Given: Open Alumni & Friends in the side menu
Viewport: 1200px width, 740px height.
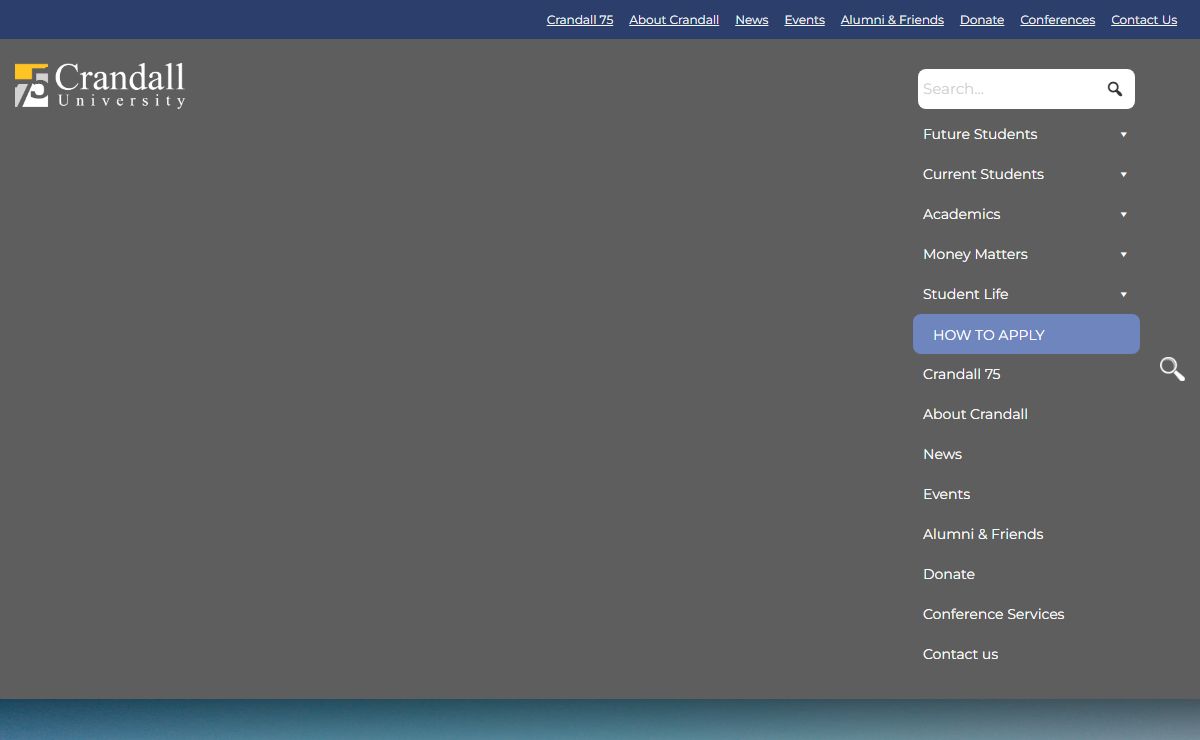Looking at the screenshot, I should pyautogui.click(x=983, y=534).
